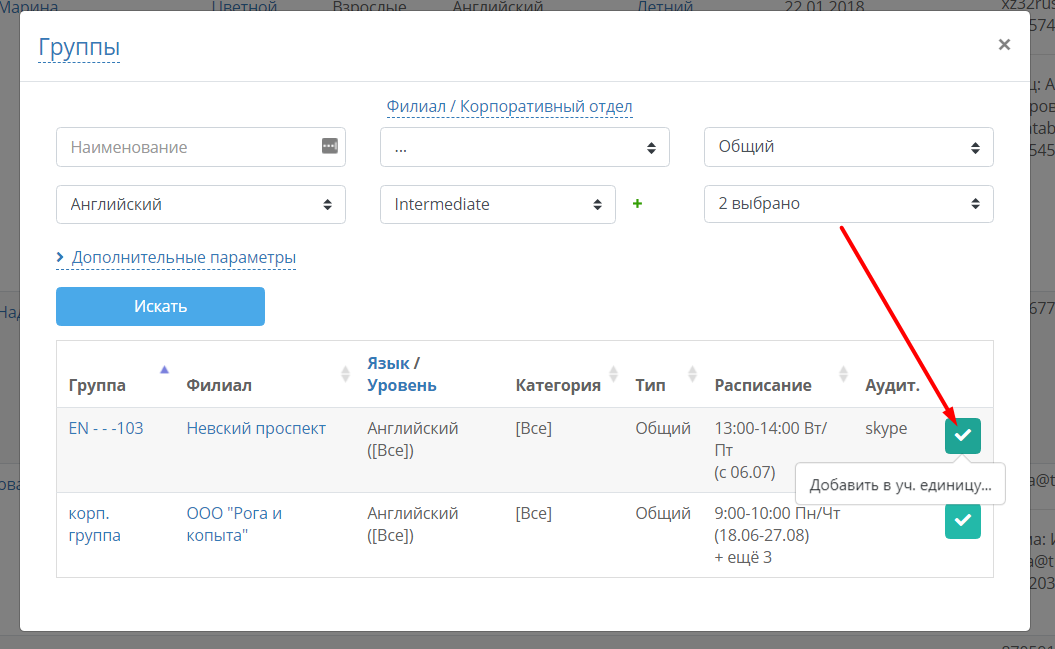
Task: Open корп. группа link
Action: [x=94, y=524]
